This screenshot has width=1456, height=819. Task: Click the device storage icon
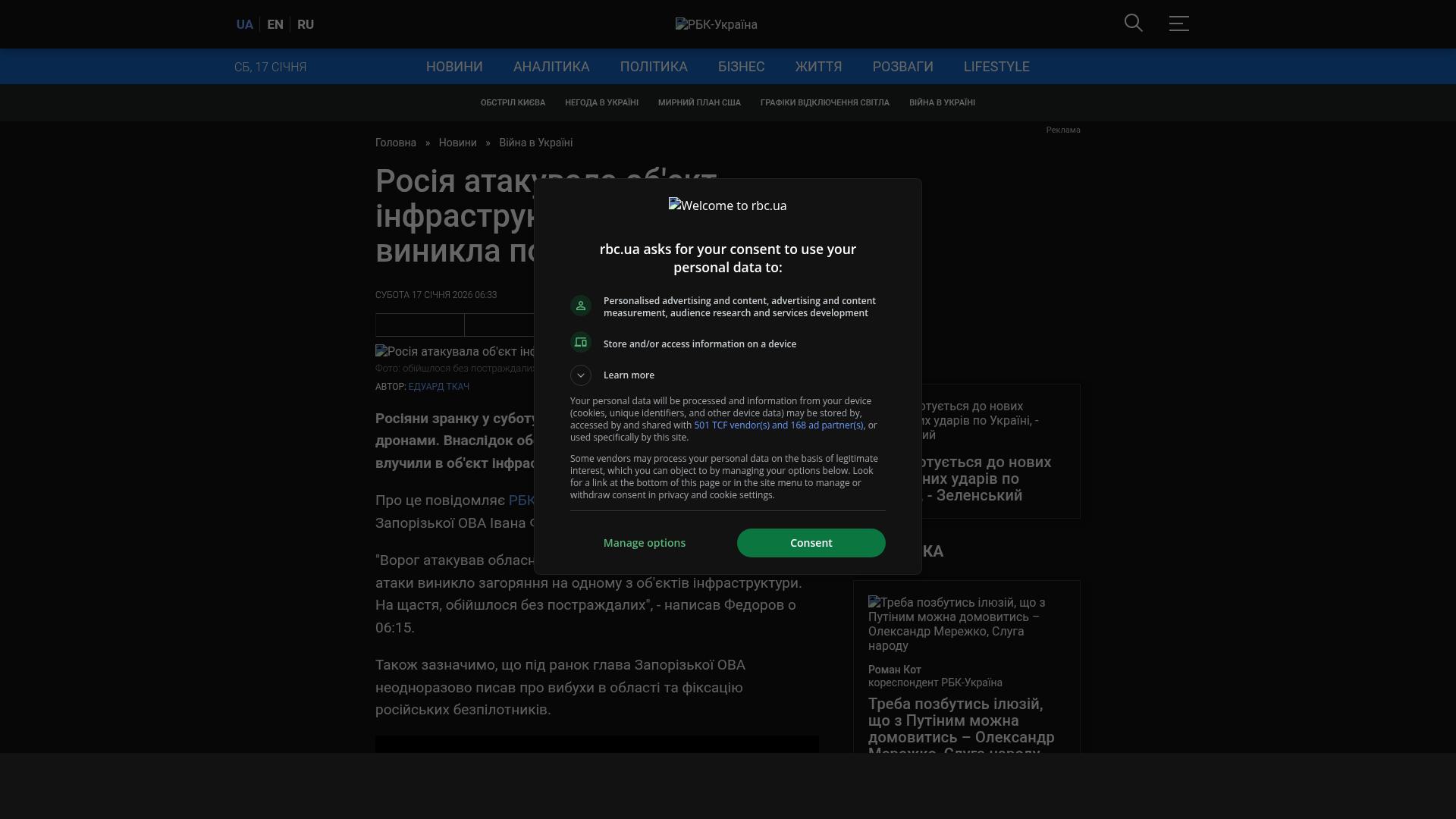pyautogui.click(x=581, y=343)
